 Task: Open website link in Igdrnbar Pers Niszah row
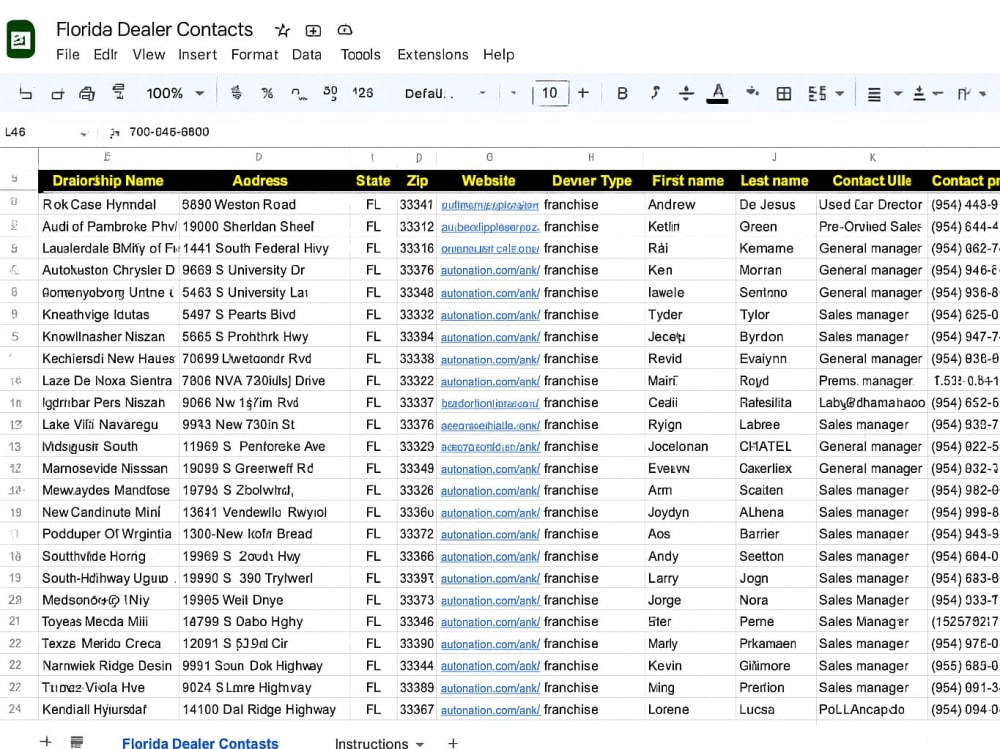(490, 403)
